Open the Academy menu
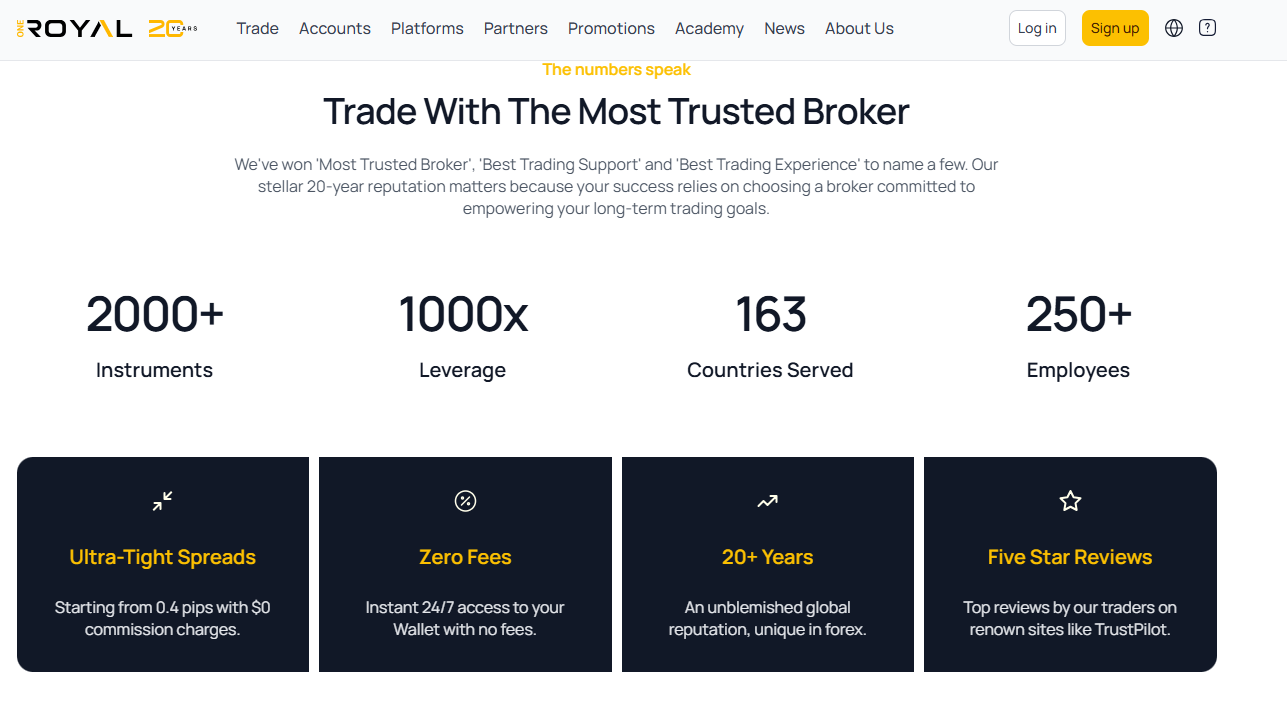This screenshot has width=1287, height=707. tap(709, 28)
